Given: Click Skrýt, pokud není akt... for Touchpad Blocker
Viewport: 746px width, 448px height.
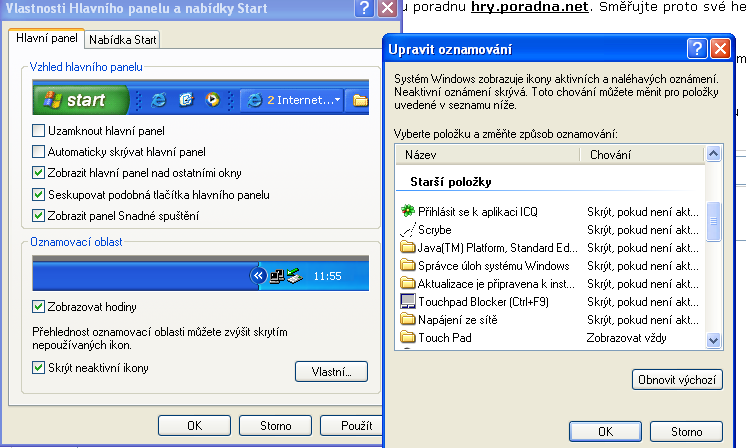Looking at the screenshot, I should 643,302.
